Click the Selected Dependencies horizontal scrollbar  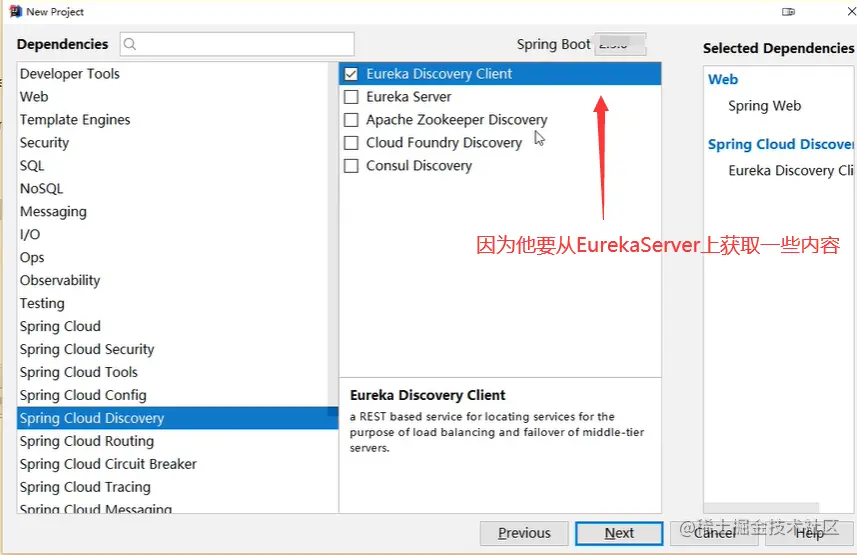point(761,508)
